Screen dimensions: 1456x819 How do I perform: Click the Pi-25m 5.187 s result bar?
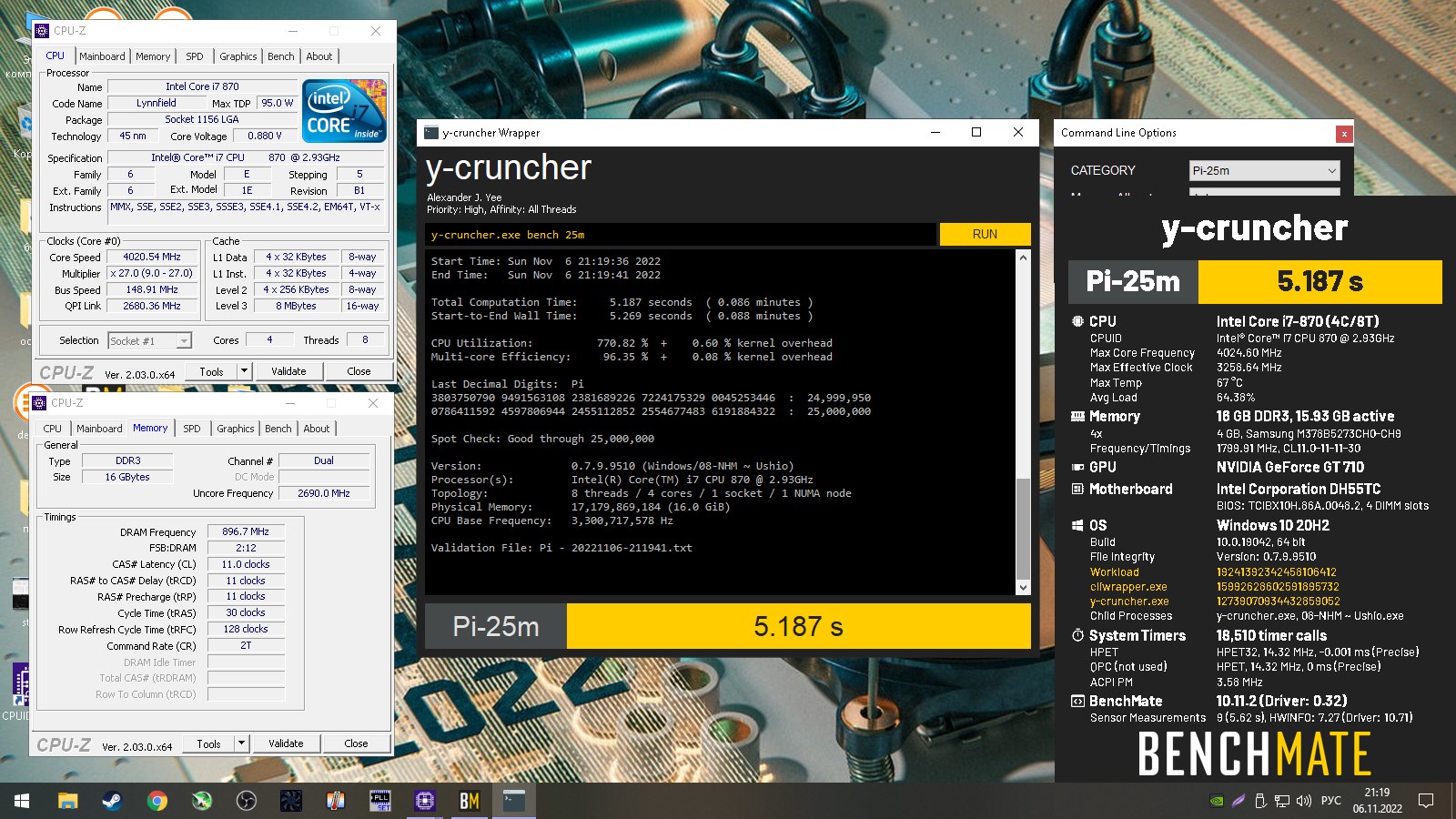pyautogui.click(x=728, y=626)
